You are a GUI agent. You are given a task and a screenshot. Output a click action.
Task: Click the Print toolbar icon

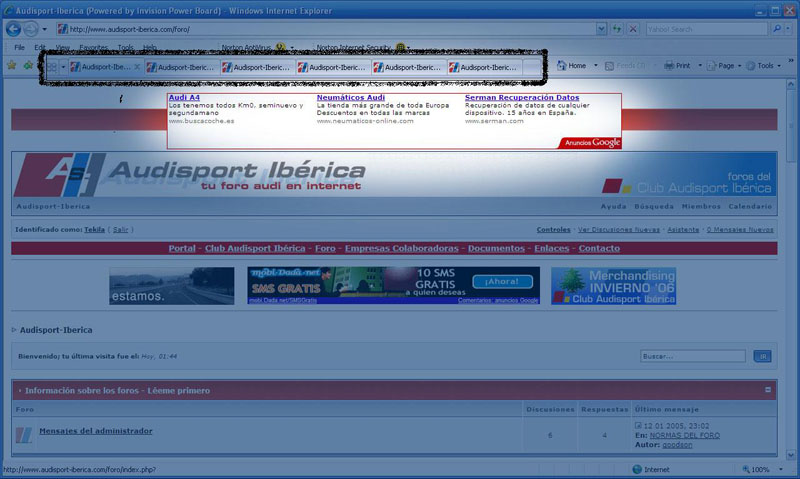(678, 65)
